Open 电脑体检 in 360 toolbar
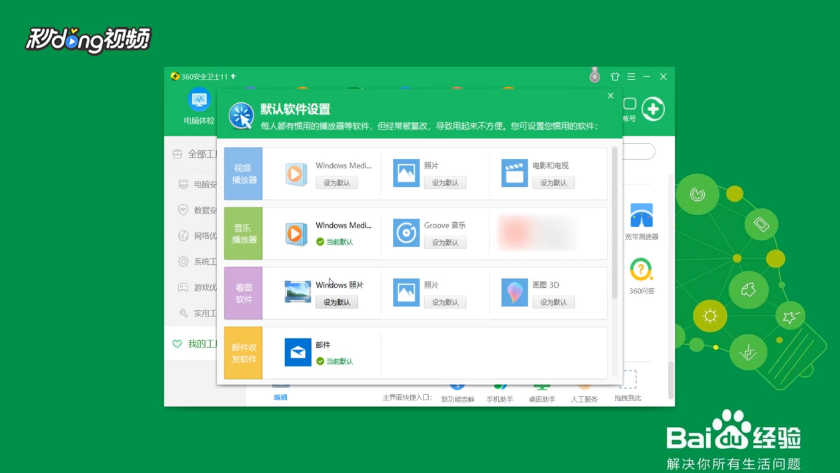The image size is (840, 473). pyautogui.click(x=199, y=107)
